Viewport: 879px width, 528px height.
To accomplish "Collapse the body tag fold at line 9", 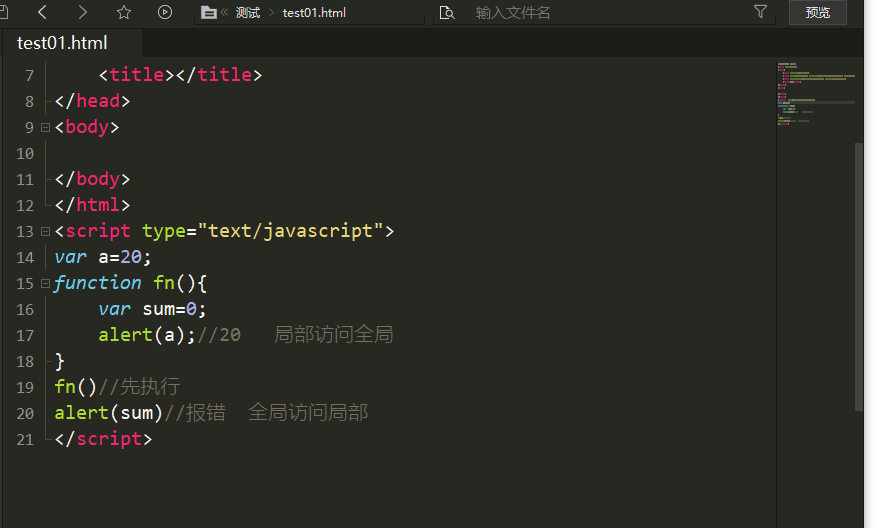I will [x=45, y=128].
